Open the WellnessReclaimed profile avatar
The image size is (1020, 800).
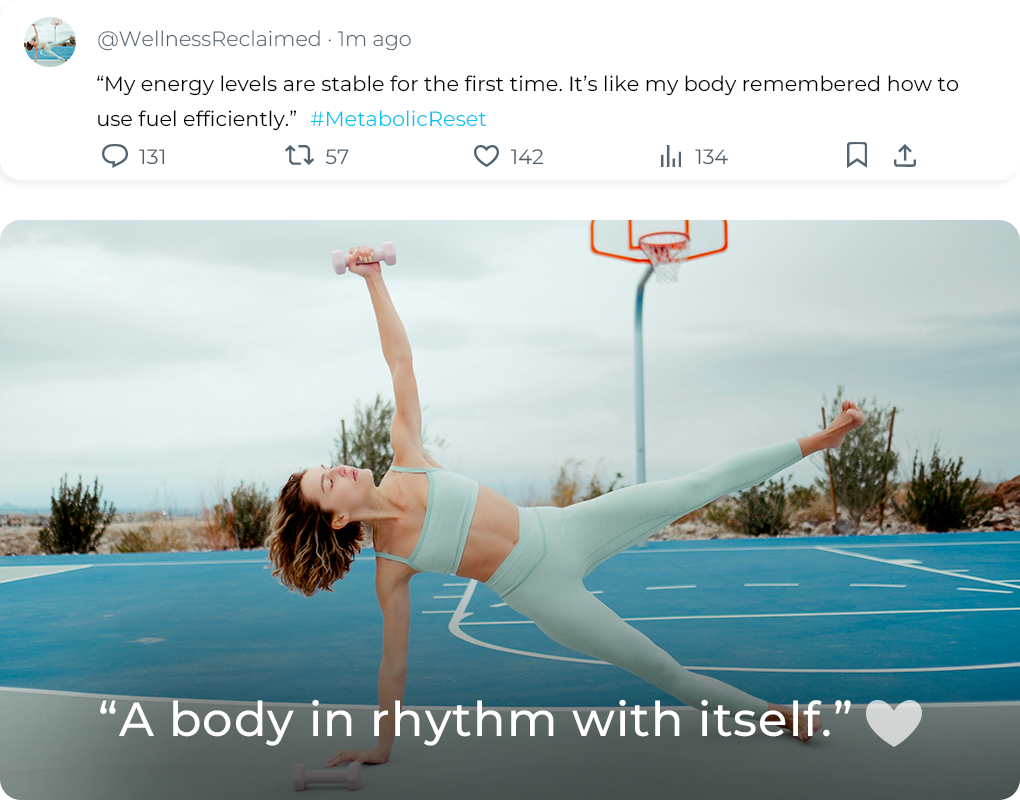tap(50, 42)
